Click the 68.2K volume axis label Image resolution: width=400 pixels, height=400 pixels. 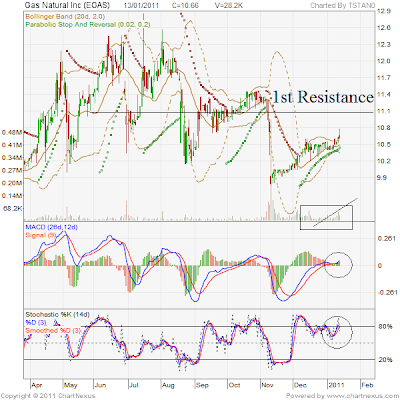pos(13,208)
